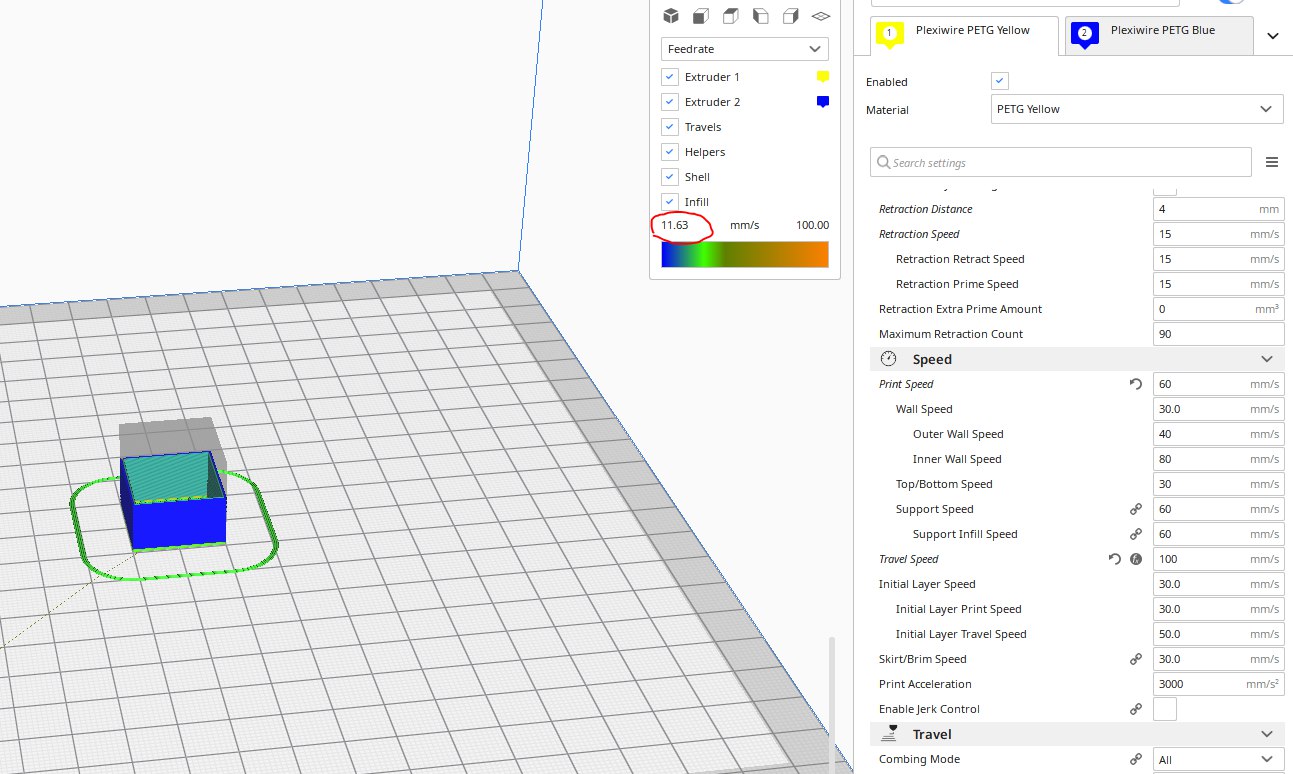
Task: Edit the Travel Speed value field
Action: (x=1219, y=559)
